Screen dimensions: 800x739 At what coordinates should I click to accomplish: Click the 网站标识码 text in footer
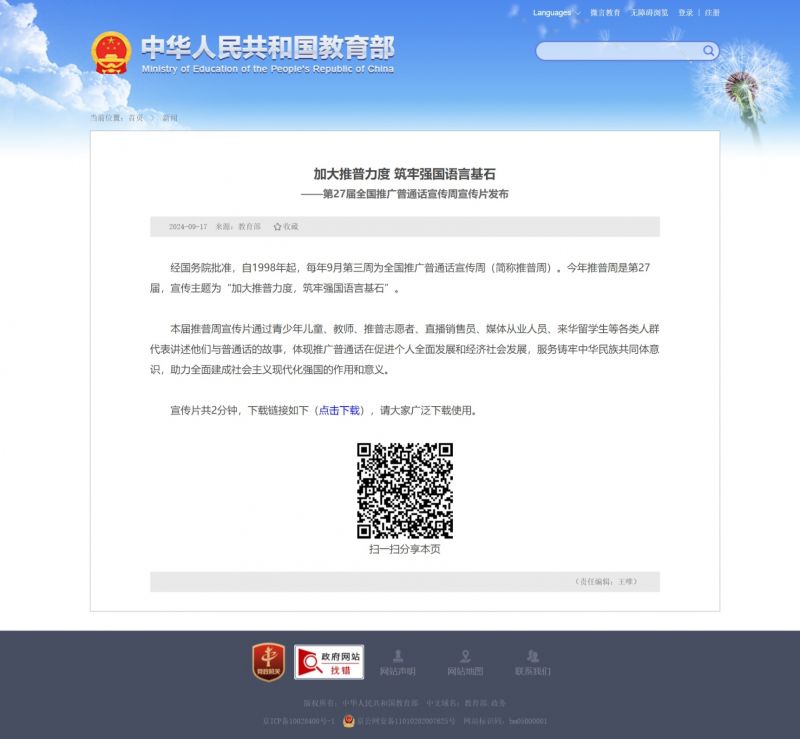point(505,721)
